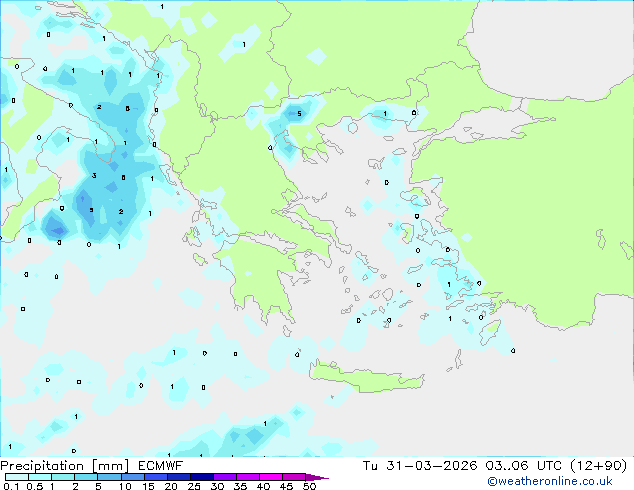634x490 pixels.
Task: Pick the legend swatch between 35 and 40
Action: tap(248, 477)
